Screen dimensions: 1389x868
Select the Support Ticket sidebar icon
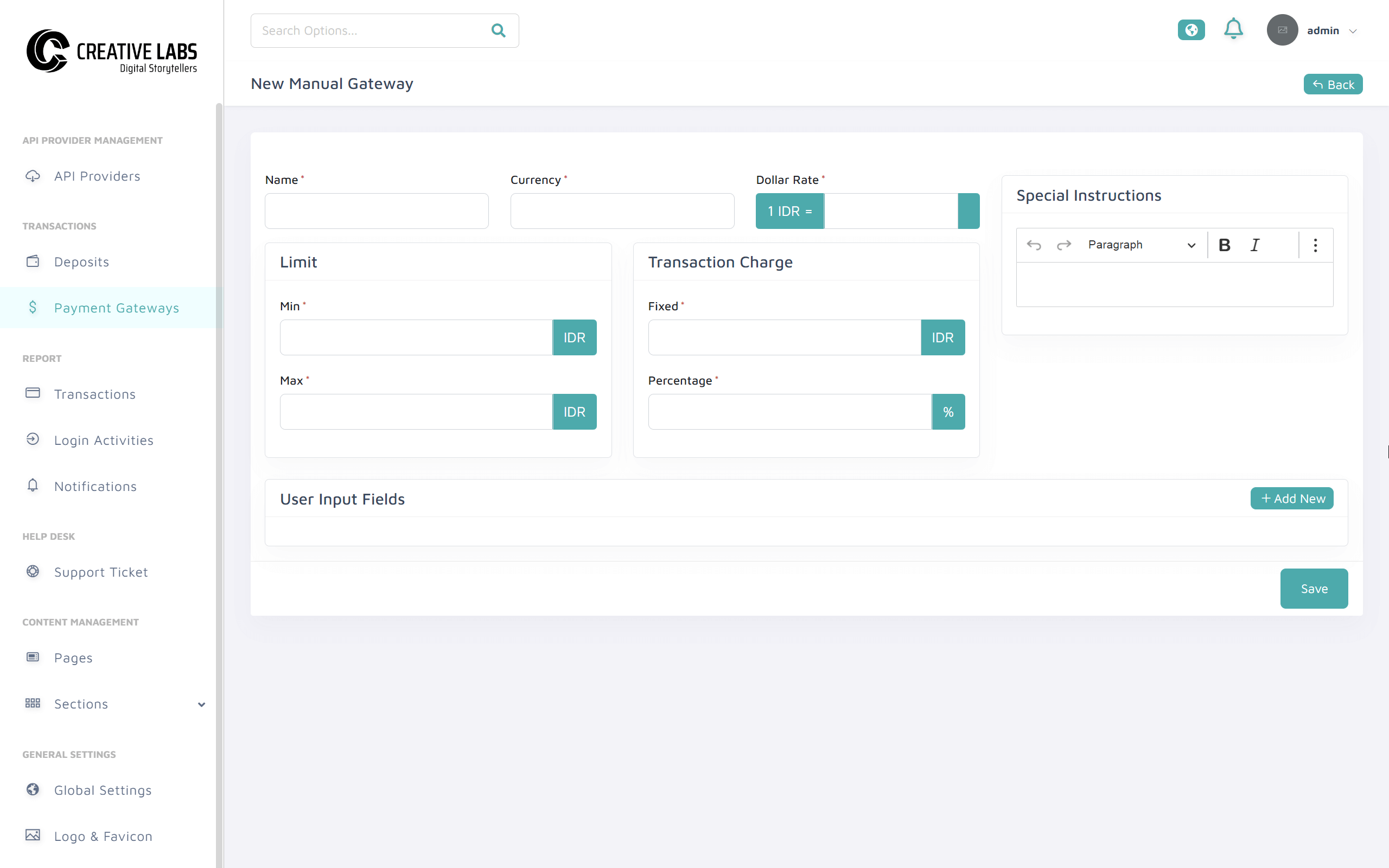point(32,571)
